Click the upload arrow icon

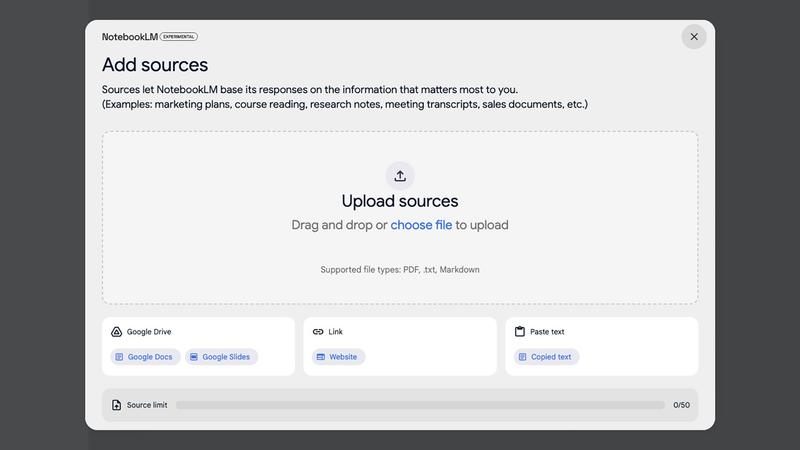400,176
